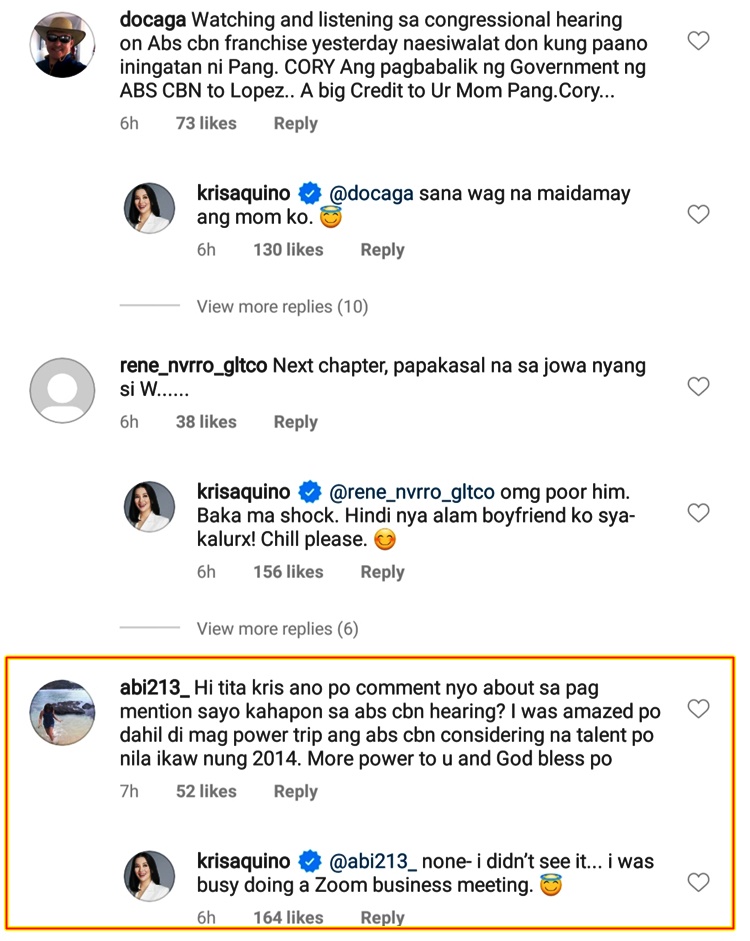The width and height of the screenshot is (750, 941).
Task: Reply to abi213_'s comment
Action: click(x=295, y=791)
